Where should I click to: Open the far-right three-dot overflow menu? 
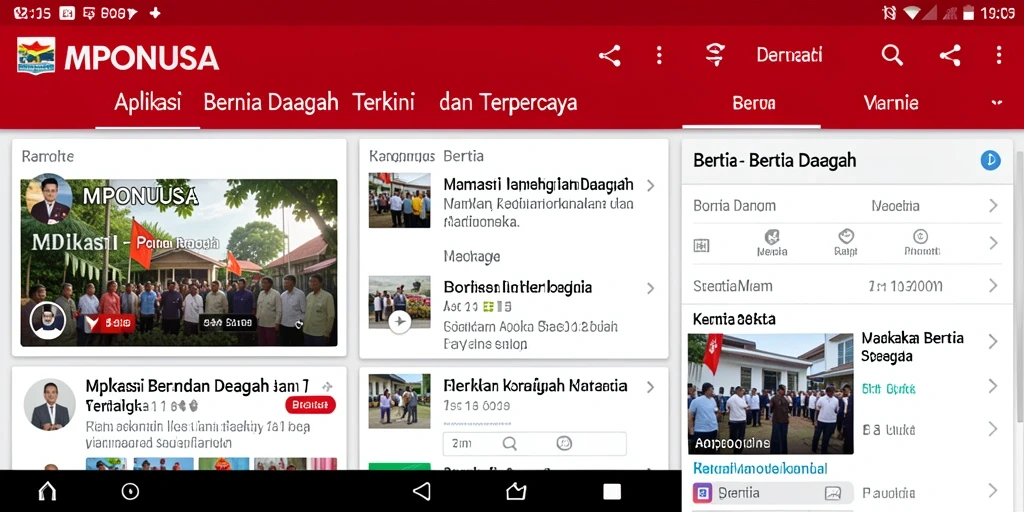(999, 56)
